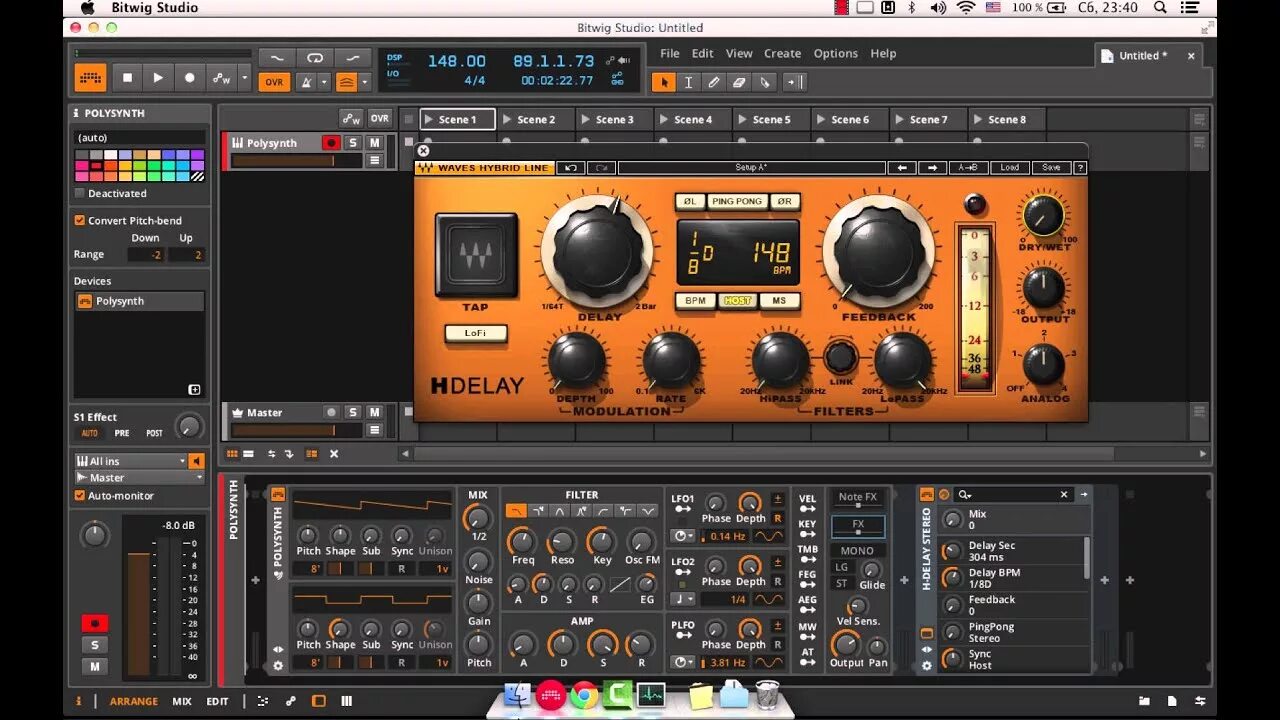Select HOST sync mode in H-Delay
This screenshot has height=720, width=1280.
pos(737,300)
